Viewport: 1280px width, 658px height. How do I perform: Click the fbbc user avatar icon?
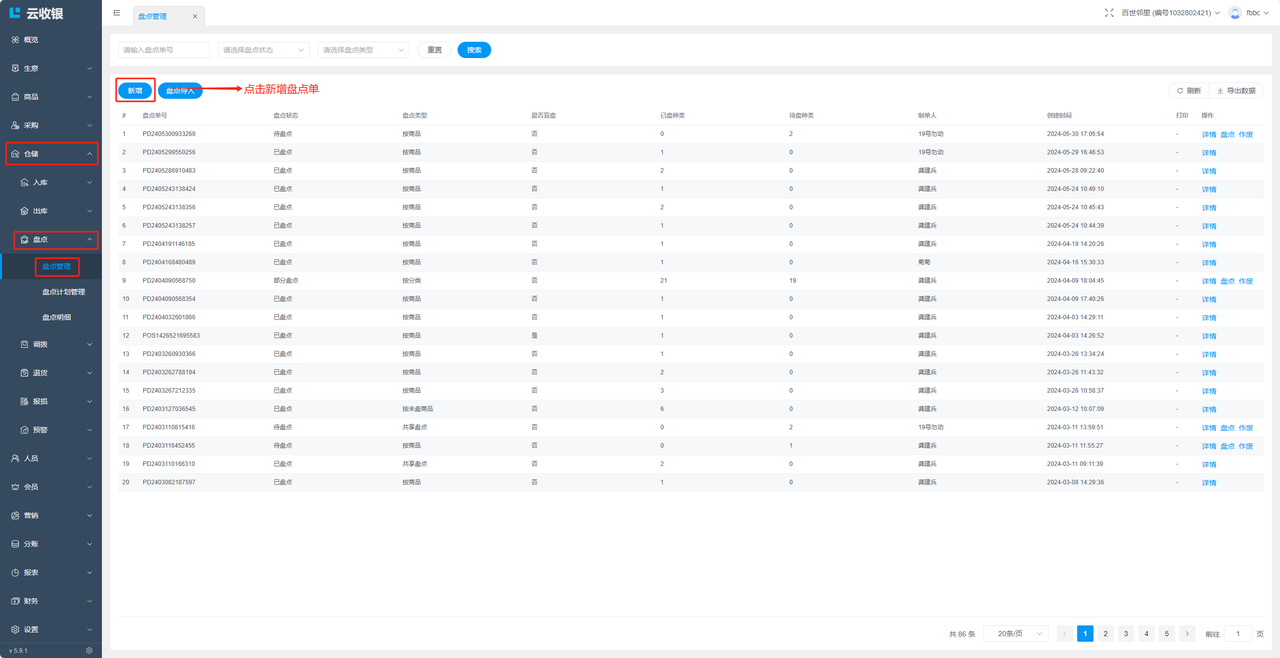pos(1235,13)
